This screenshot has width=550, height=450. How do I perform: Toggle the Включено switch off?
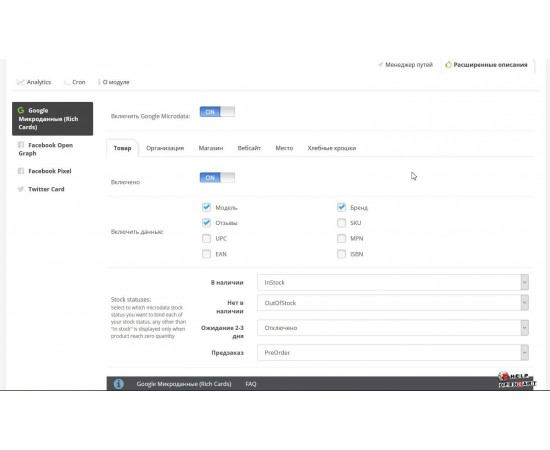pyautogui.click(x=217, y=177)
